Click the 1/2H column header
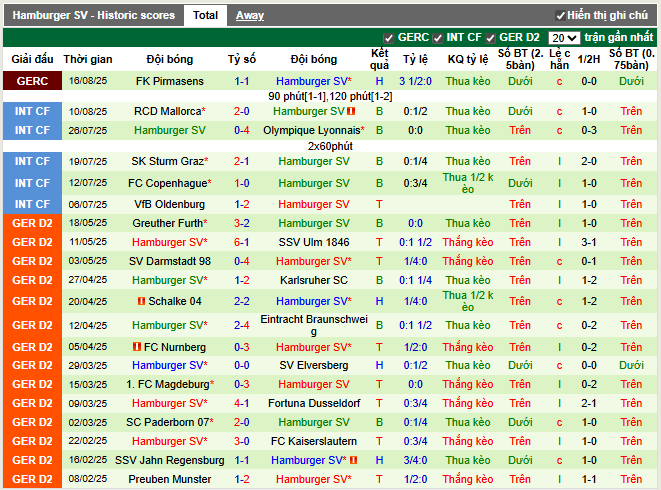The width and height of the screenshot is (661, 490). coord(588,59)
